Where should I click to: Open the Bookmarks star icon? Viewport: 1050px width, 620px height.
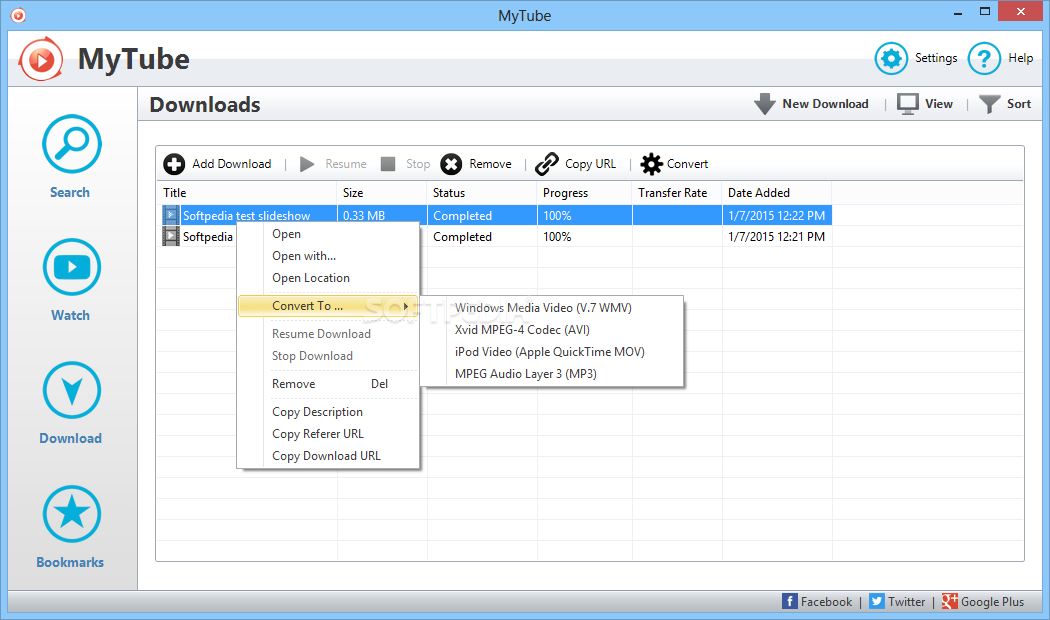(x=72, y=514)
